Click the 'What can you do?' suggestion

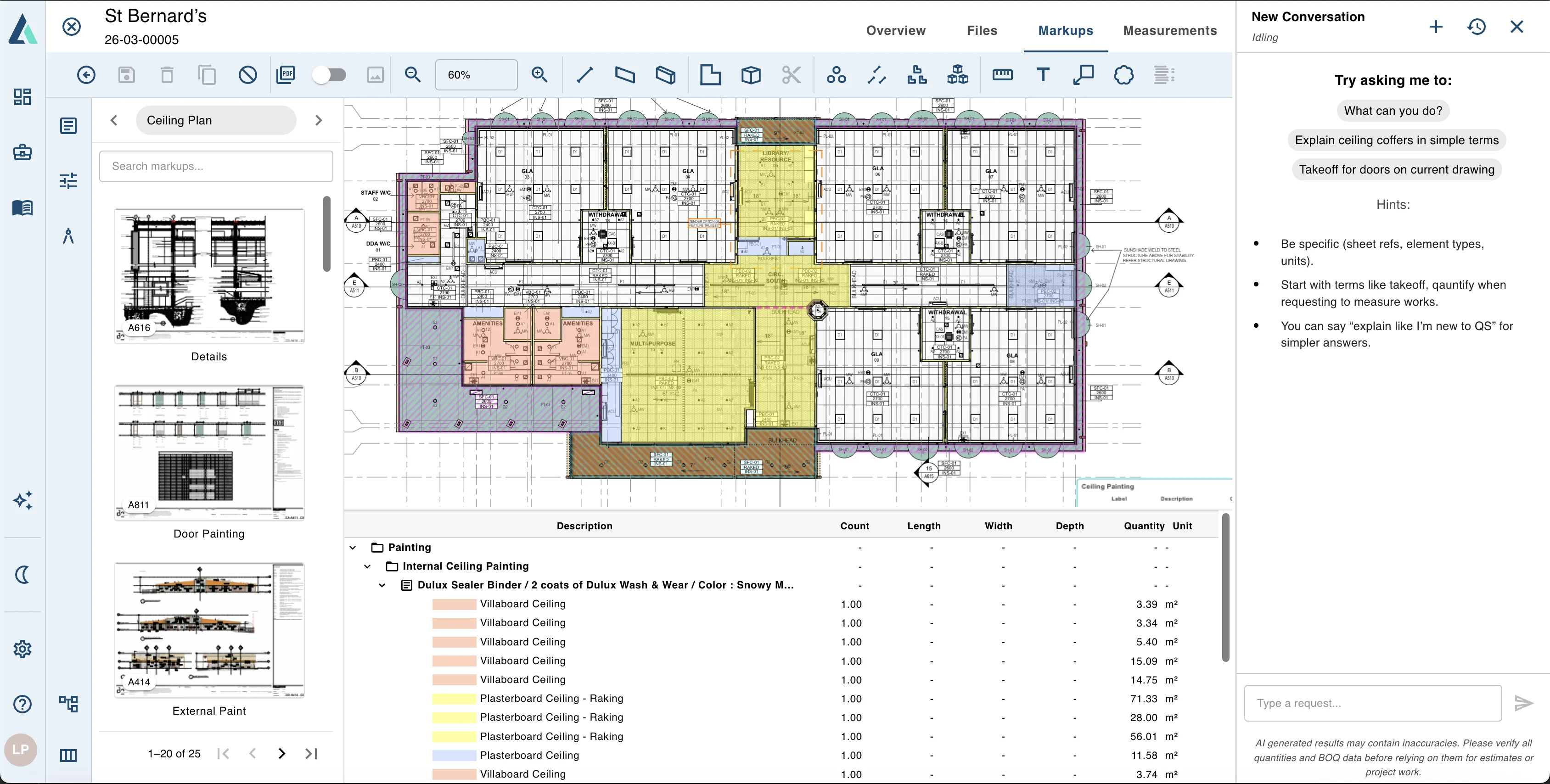(x=1393, y=111)
